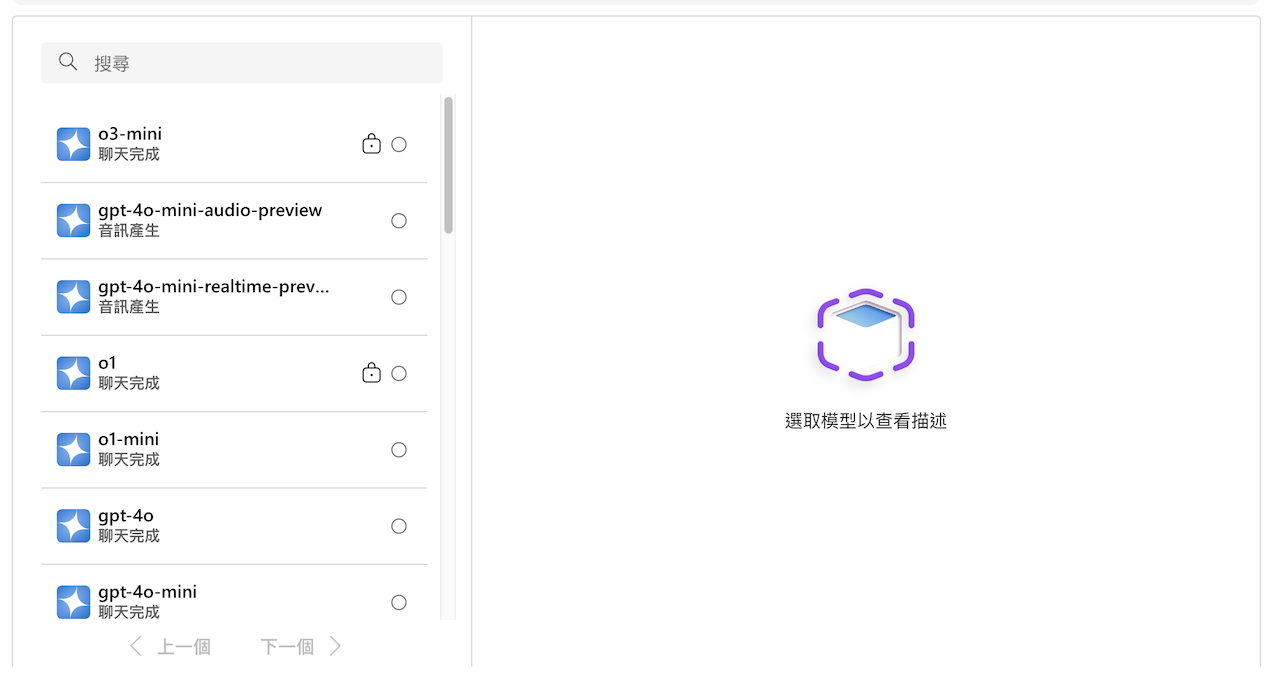1280x685 pixels.
Task: Click the gpt-4o-mini-realtime-prev... model name
Action: pos(214,287)
